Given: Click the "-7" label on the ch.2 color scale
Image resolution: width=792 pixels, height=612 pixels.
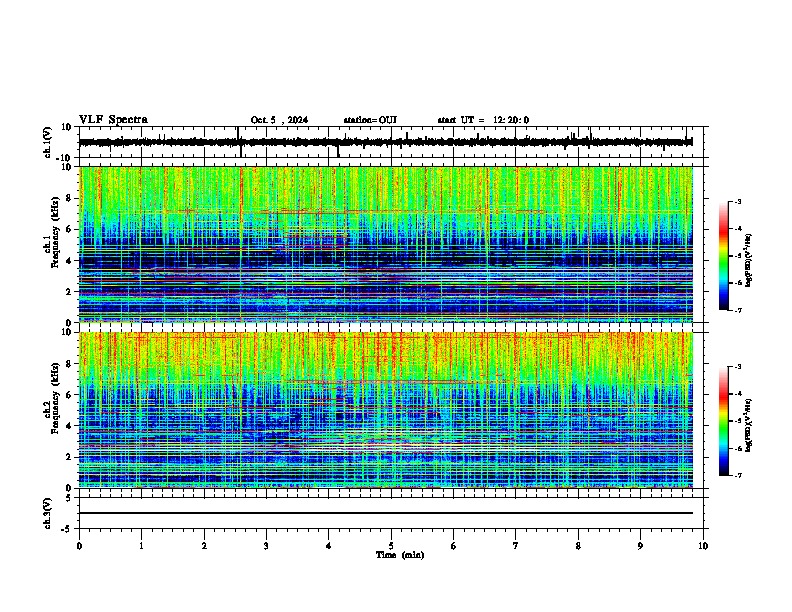Looking at the screenshot, I should (737, 475).
